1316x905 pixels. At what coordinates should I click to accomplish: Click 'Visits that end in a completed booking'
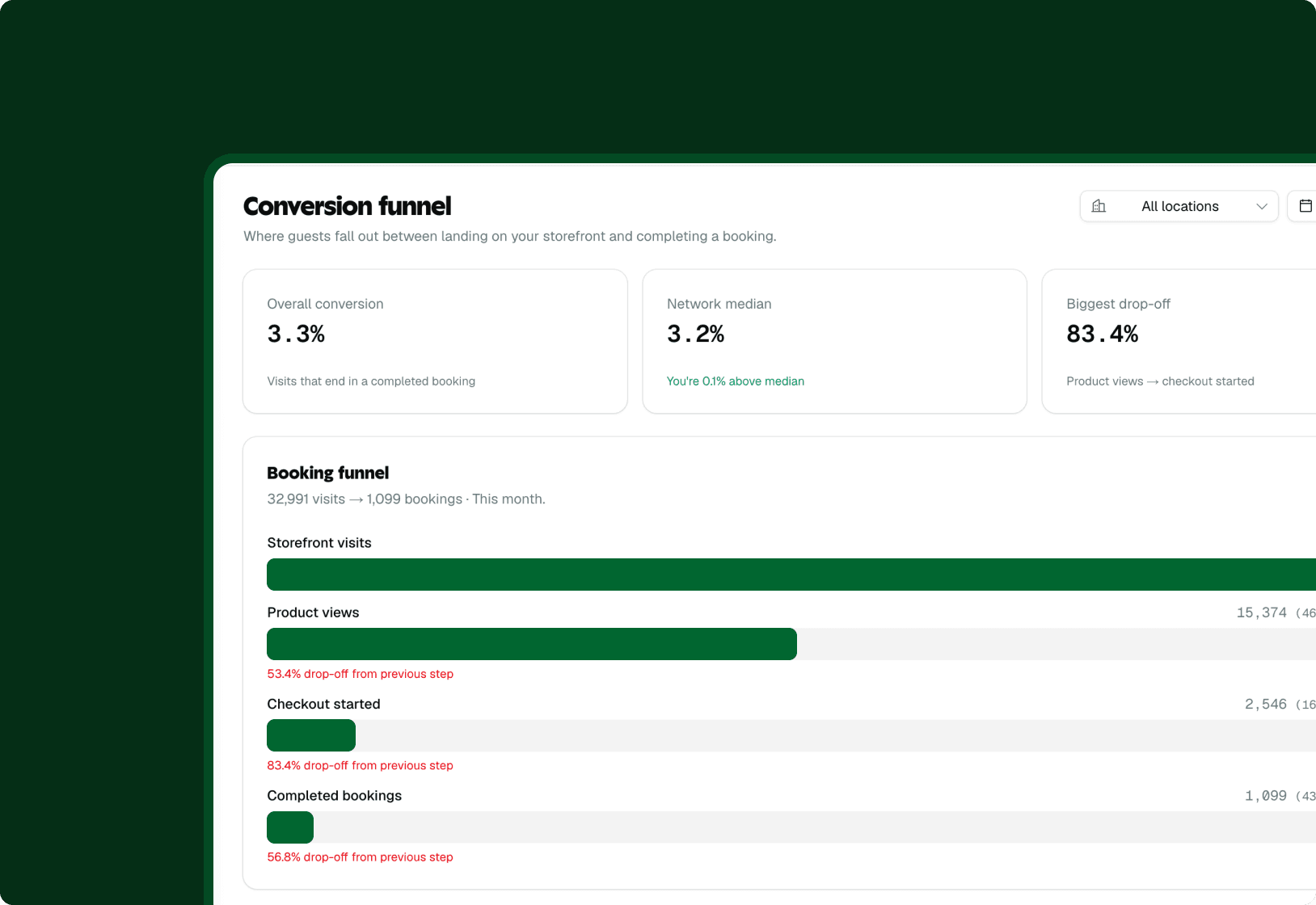pyautogui.click(x=371, y=381)
